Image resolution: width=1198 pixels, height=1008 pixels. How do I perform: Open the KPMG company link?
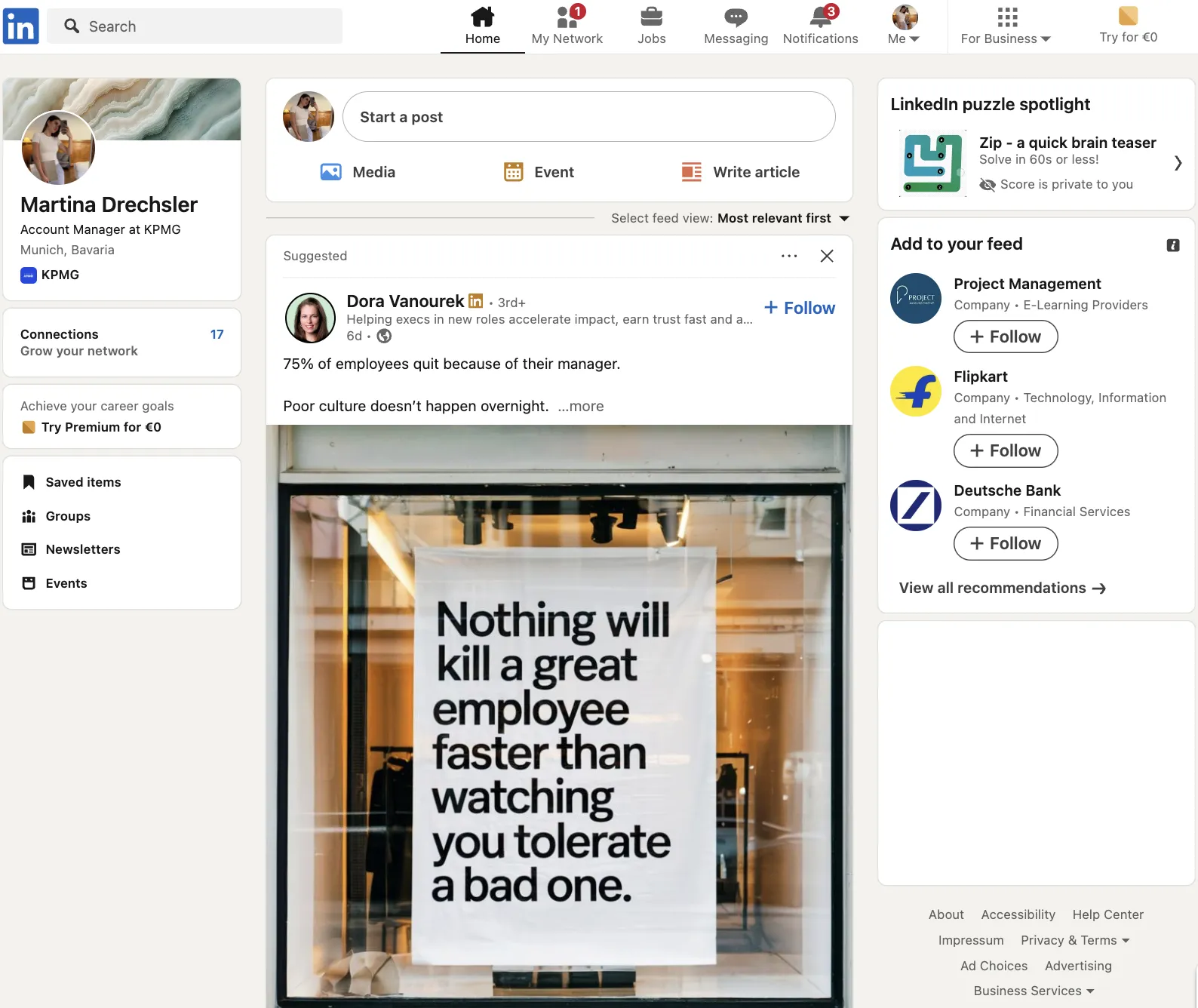(x=50, y=275)
